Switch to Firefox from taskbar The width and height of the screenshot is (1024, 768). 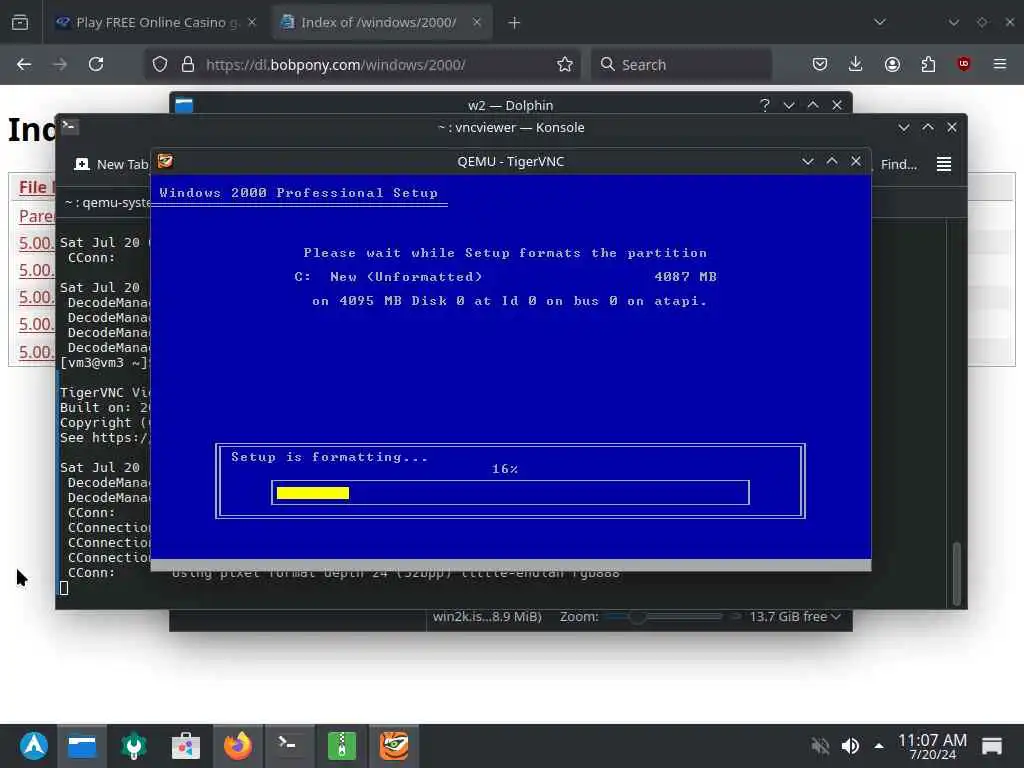[x=238, y=746]
